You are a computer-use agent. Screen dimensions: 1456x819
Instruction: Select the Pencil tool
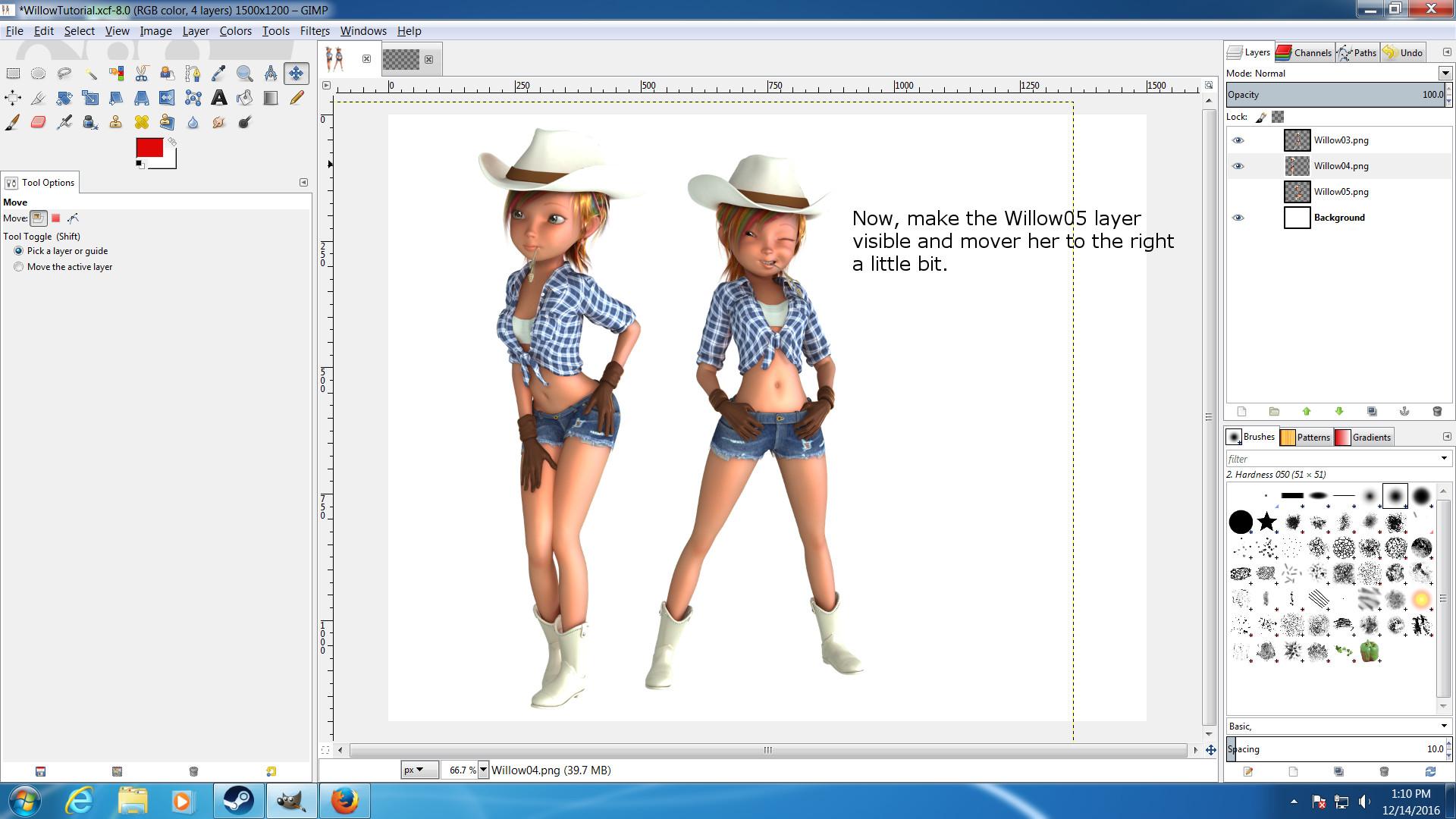click(x=297, y=98)
